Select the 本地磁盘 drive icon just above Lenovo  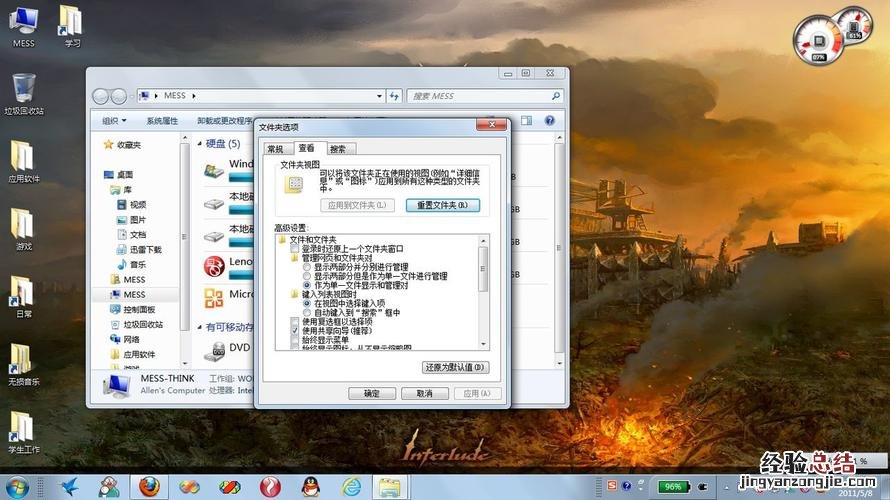tap(214, 236)
